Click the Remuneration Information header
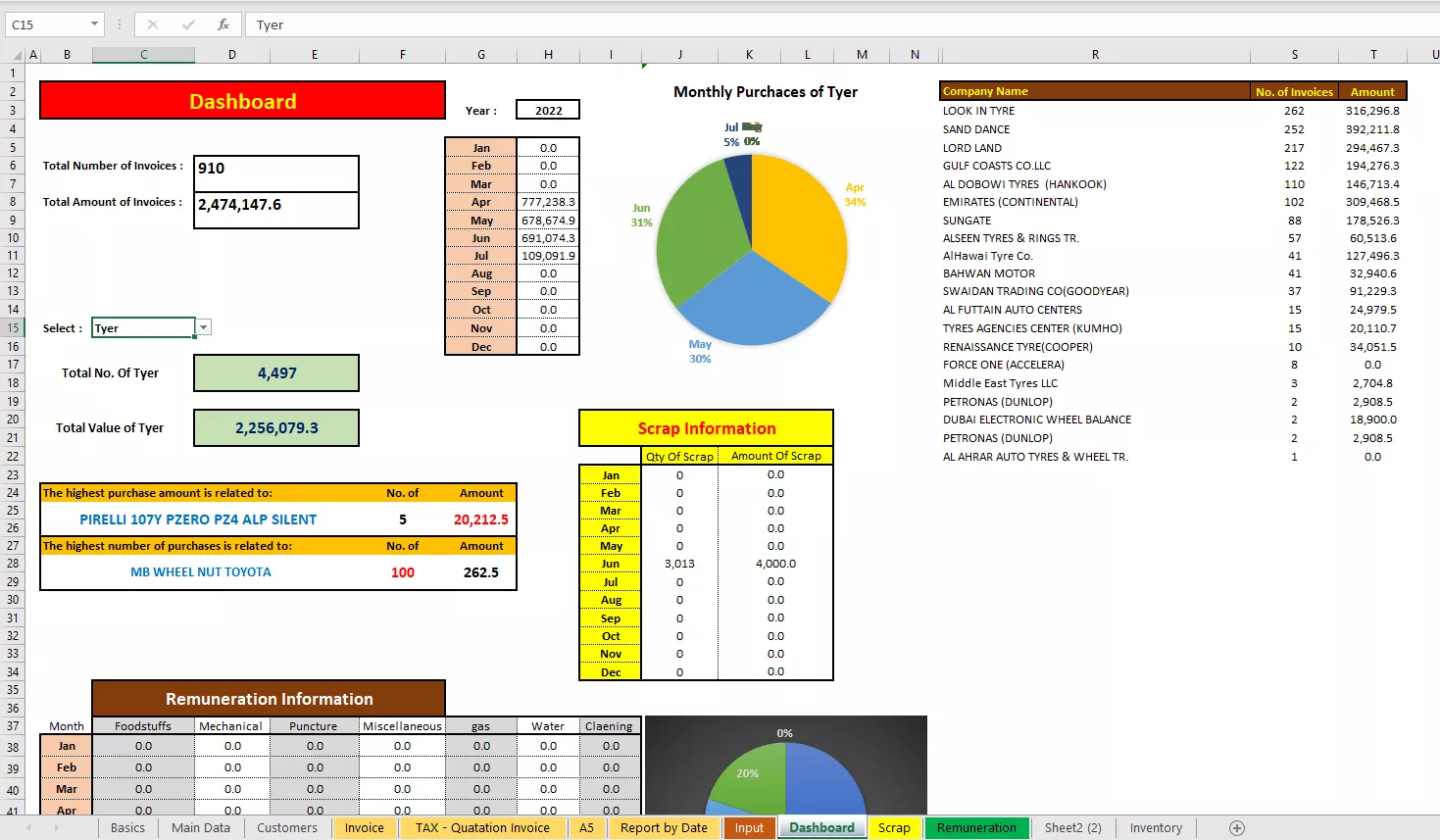This screenshot has width=1440, height=840. [x=269, y=699]
